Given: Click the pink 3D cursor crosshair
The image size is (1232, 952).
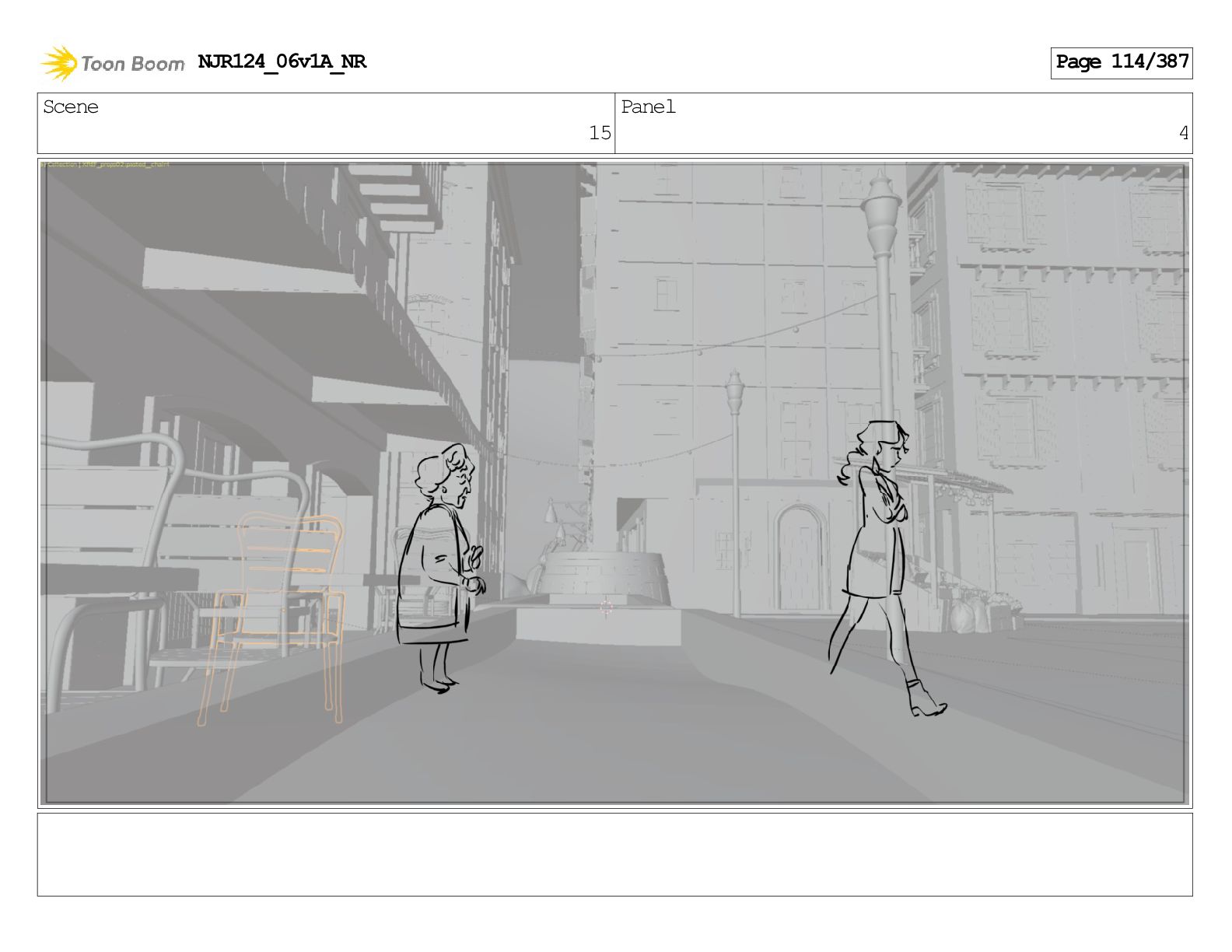Looking at the screenshot, I should tap(606, 607).
